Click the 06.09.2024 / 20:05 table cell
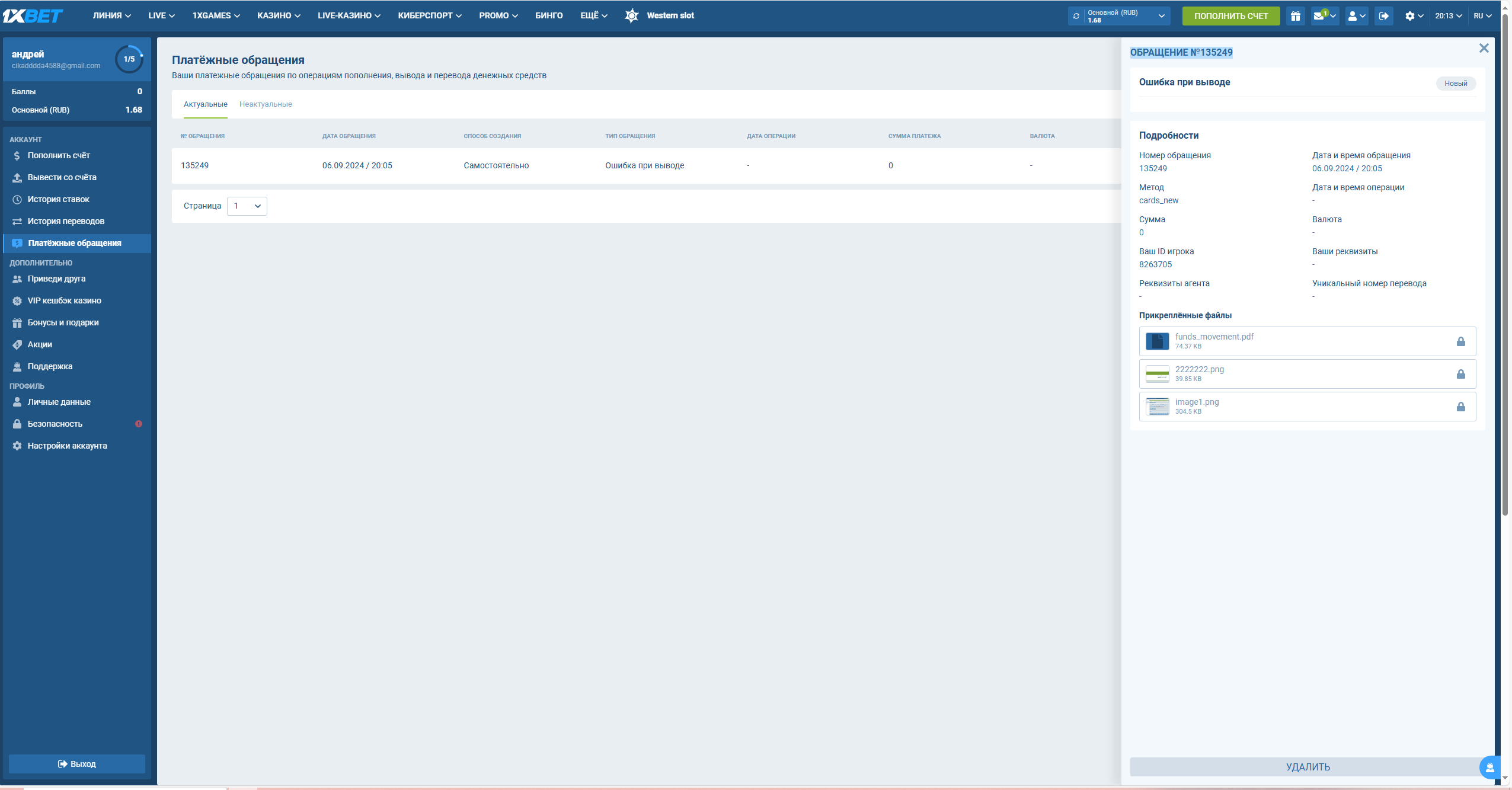 357,165
